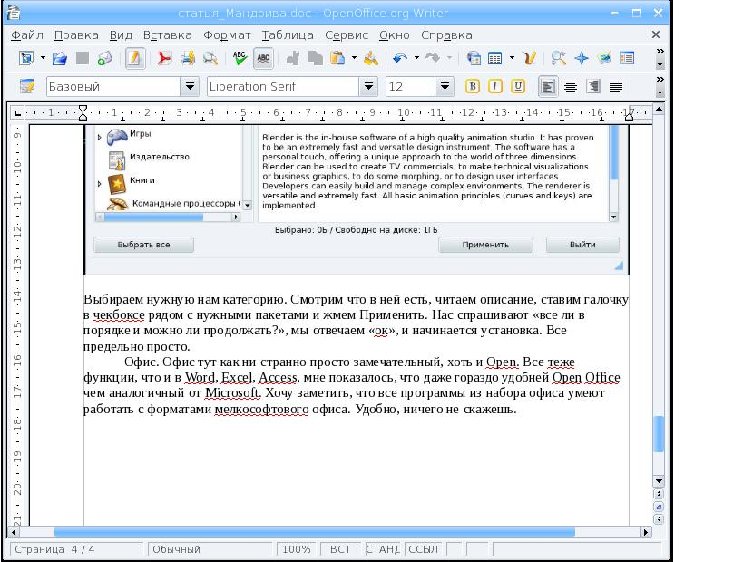Image resolution: width=750 pixels, height=562 pixels.
Task: Click the Redo arrow icon
Action: click(432, 58)
